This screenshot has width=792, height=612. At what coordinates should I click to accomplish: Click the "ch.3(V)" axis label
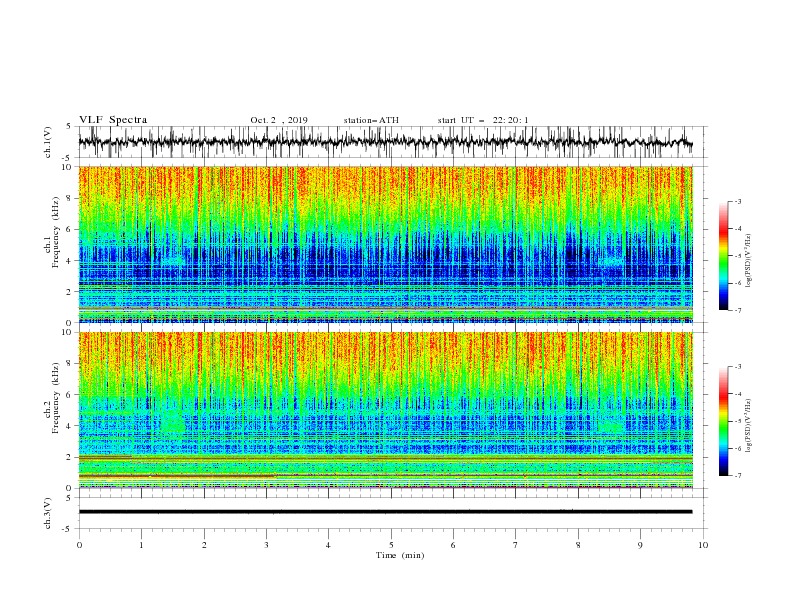coord(48,513)
